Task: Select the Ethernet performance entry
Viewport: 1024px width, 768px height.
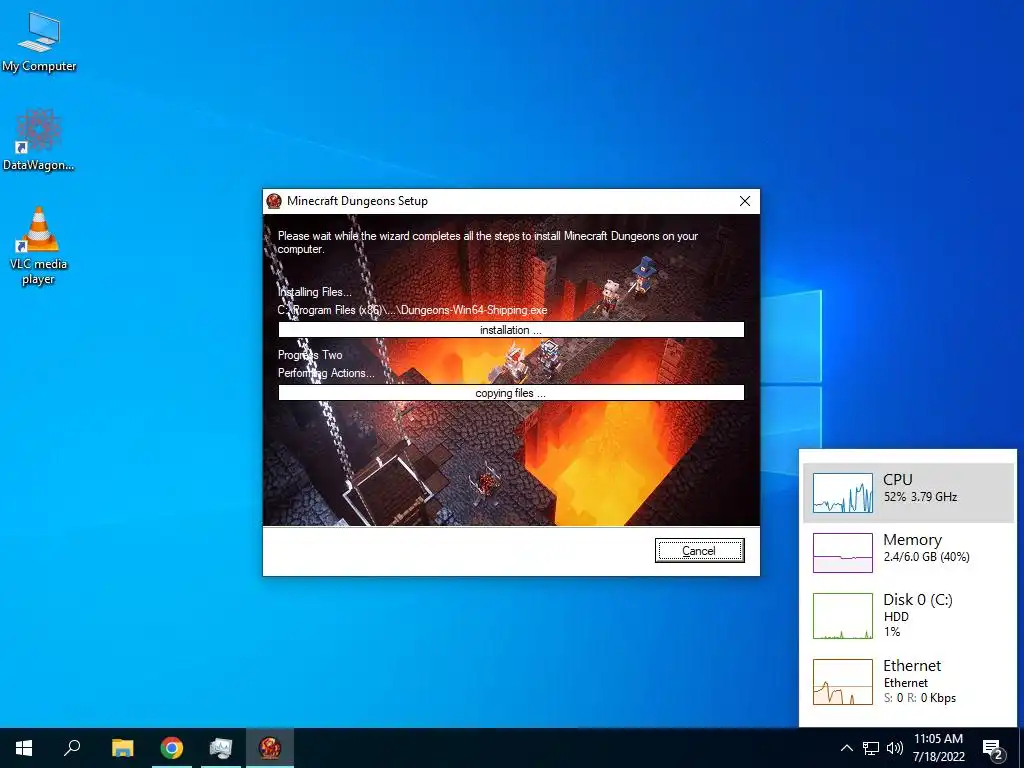Action: click(908, 681)
